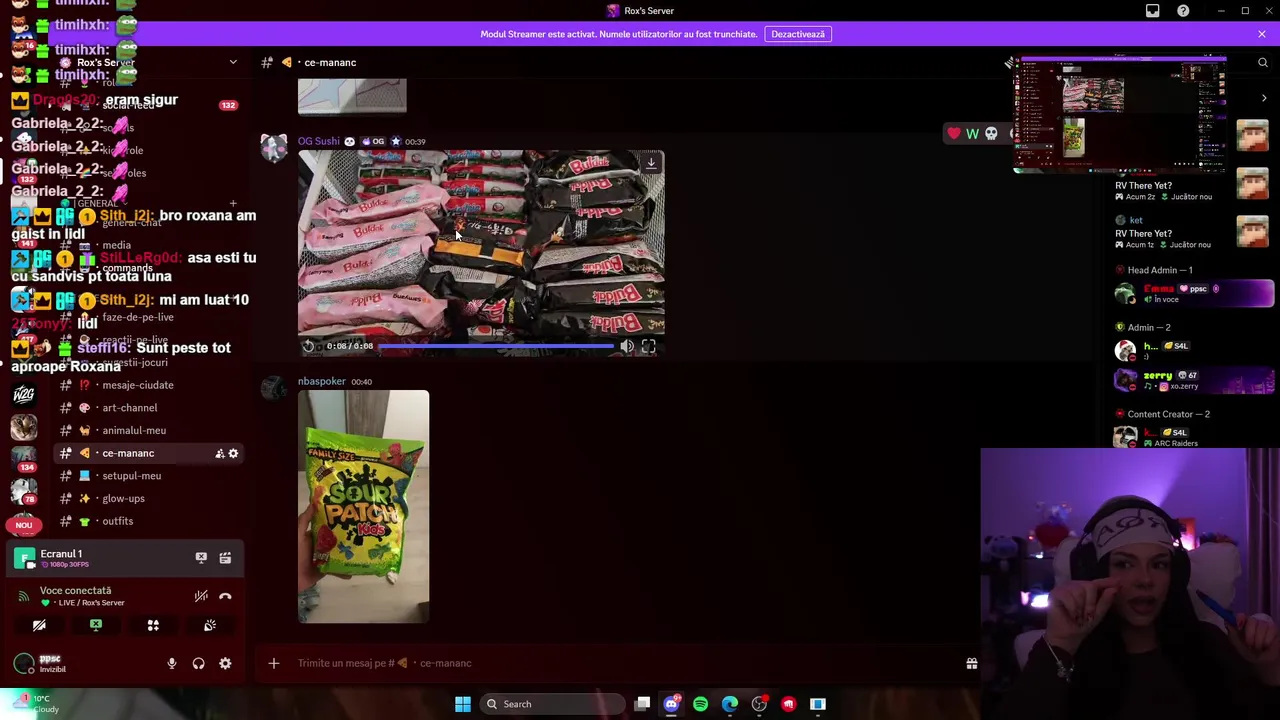Type in the ce-mananc message field
Screen dimensions: 1280x720
pyautogui.click(x=620, y=663)
